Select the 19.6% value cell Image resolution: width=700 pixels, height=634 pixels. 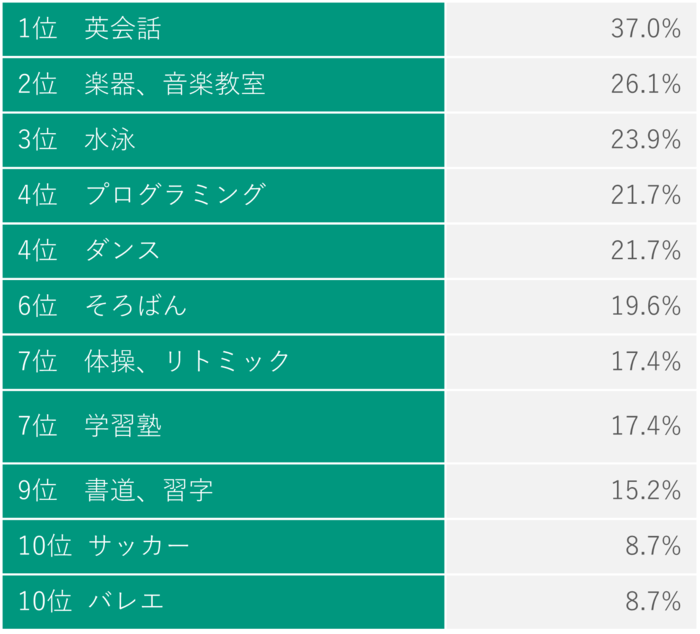coord(645,306)
